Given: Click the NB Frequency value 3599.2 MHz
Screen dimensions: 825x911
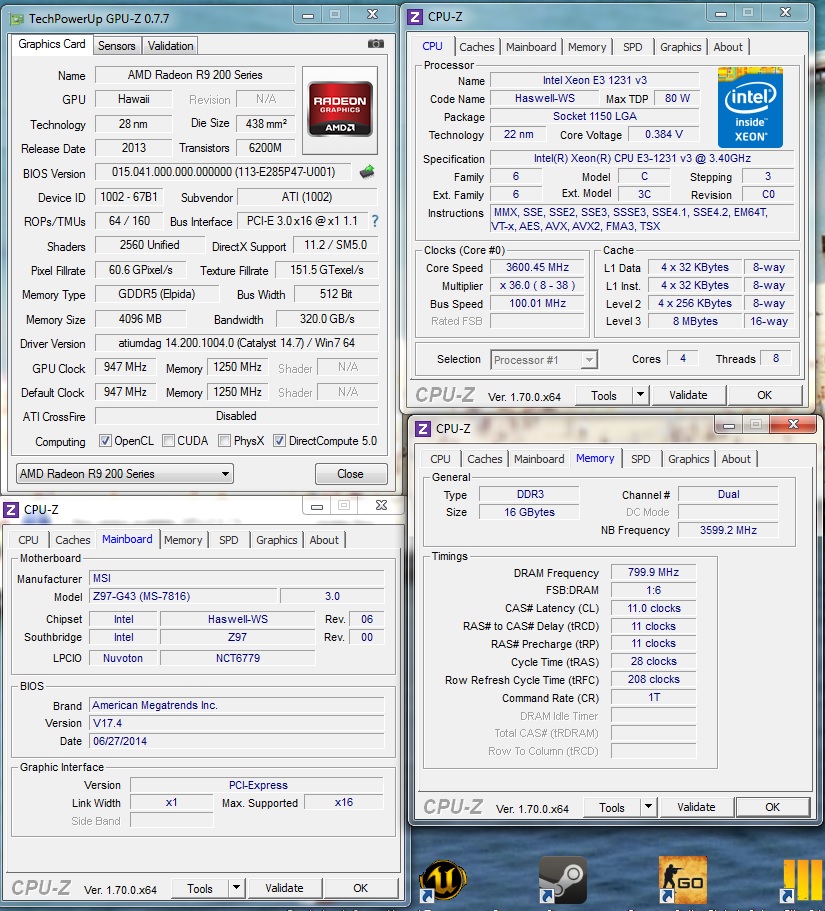Looking at the screenshot, I should tap(728, 530).
